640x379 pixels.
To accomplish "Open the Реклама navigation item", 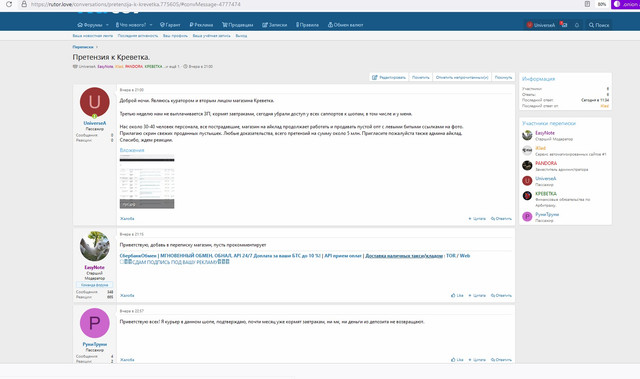I will [201, 25].
